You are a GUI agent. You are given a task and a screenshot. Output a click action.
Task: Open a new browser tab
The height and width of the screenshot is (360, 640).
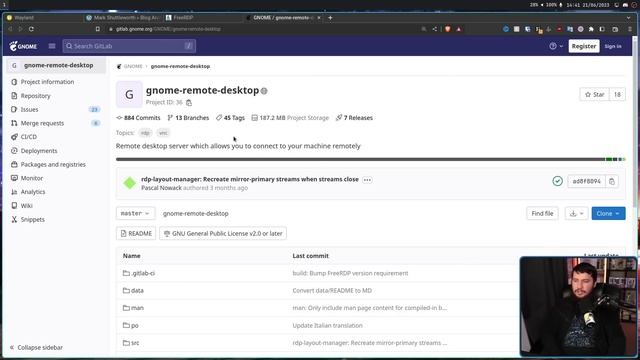tap(330, 18)
